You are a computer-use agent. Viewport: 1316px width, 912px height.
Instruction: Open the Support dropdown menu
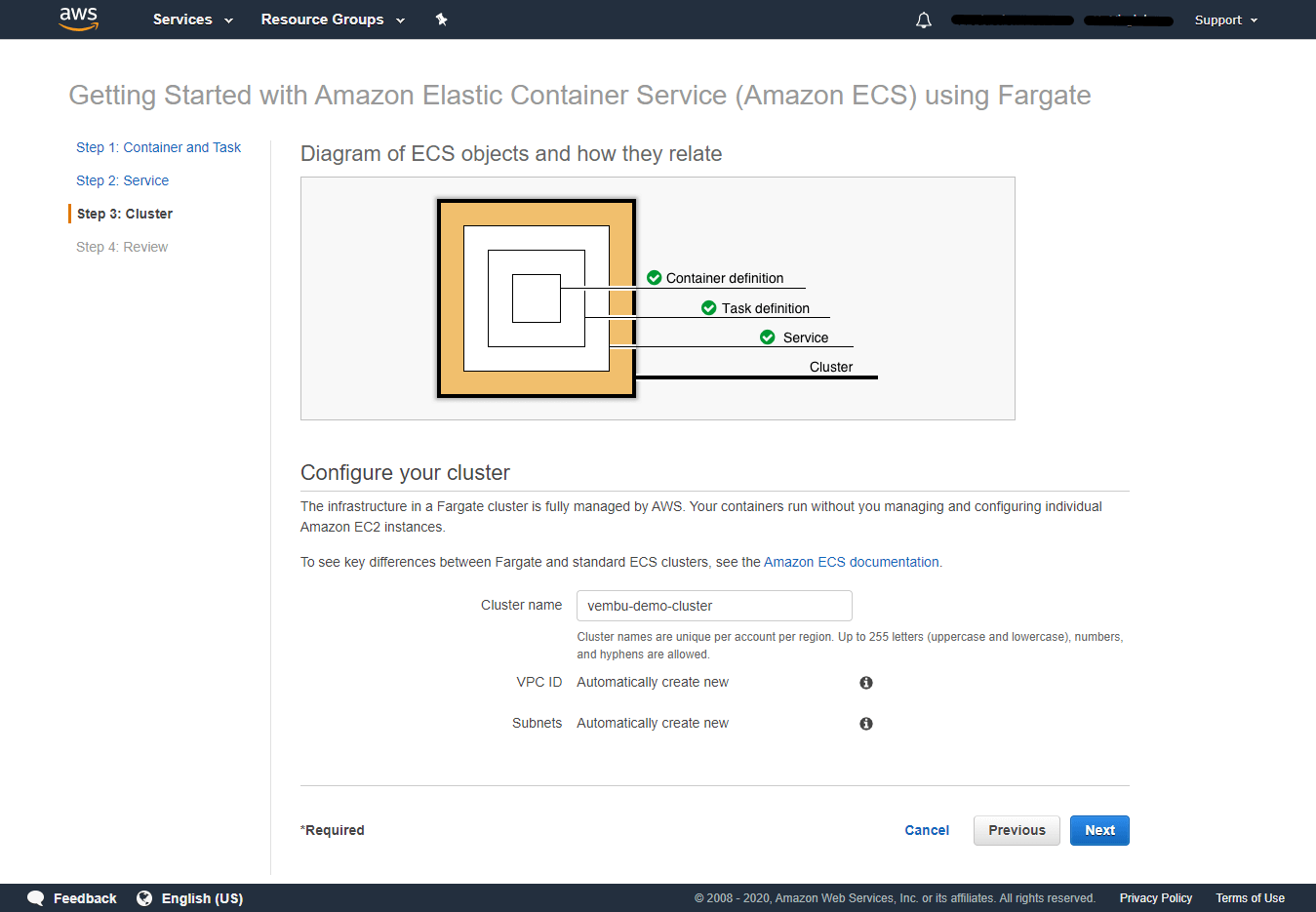1226,20
